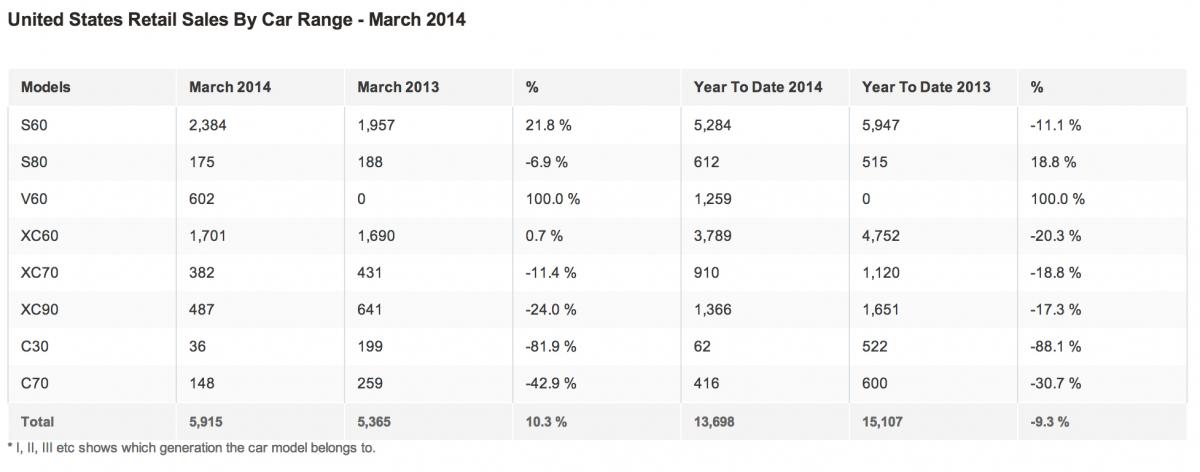Click the XC60 model cell
Screen dimensions: 1200x472
tap(38, 235)
